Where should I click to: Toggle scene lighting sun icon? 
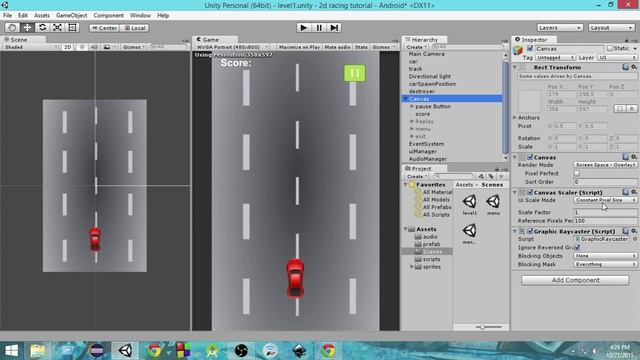pyautogui.click(x=82, y=47)
